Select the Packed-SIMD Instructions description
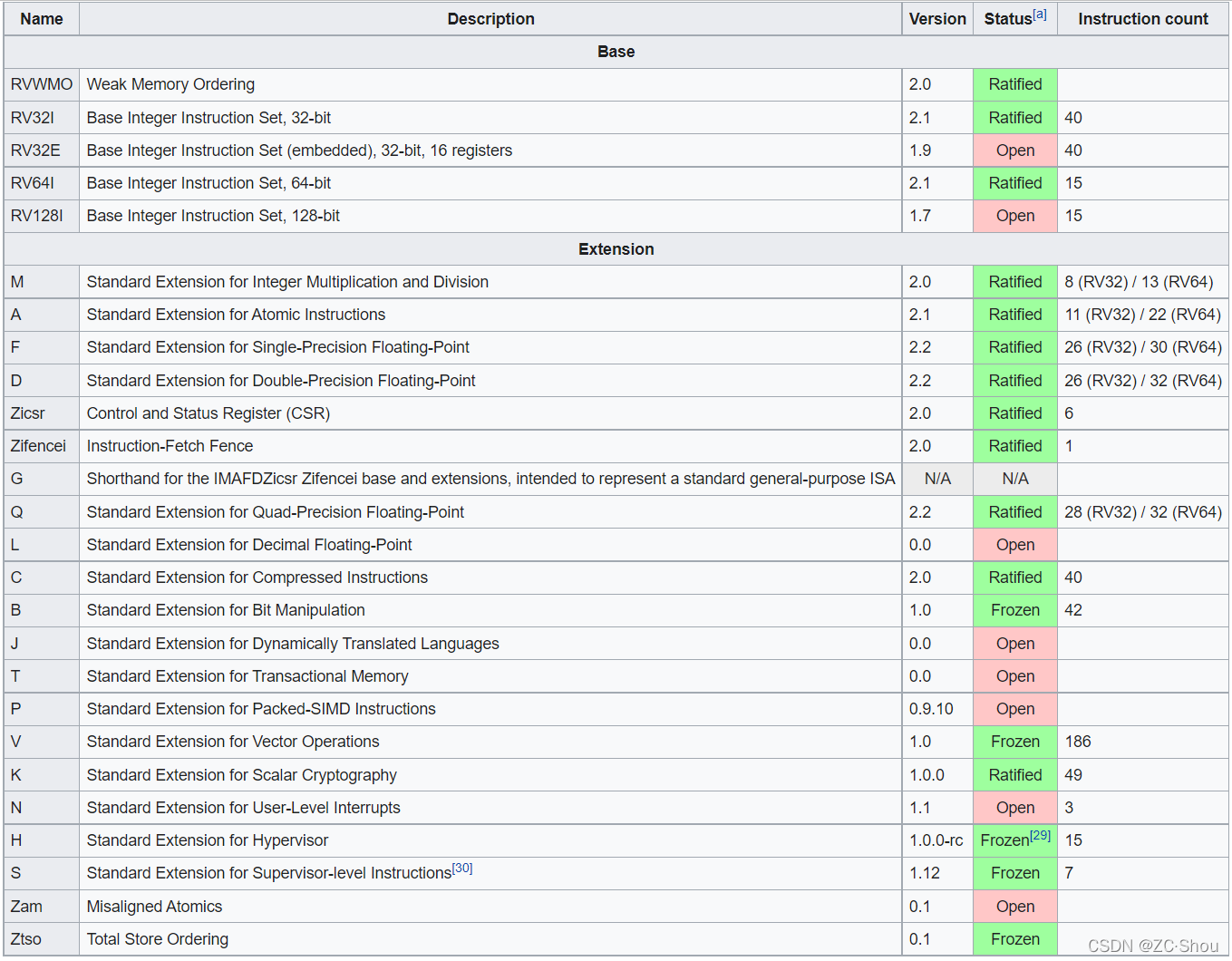Image resolution: width=1232 pixels, height=961 pixels. (x=261, y=709)
